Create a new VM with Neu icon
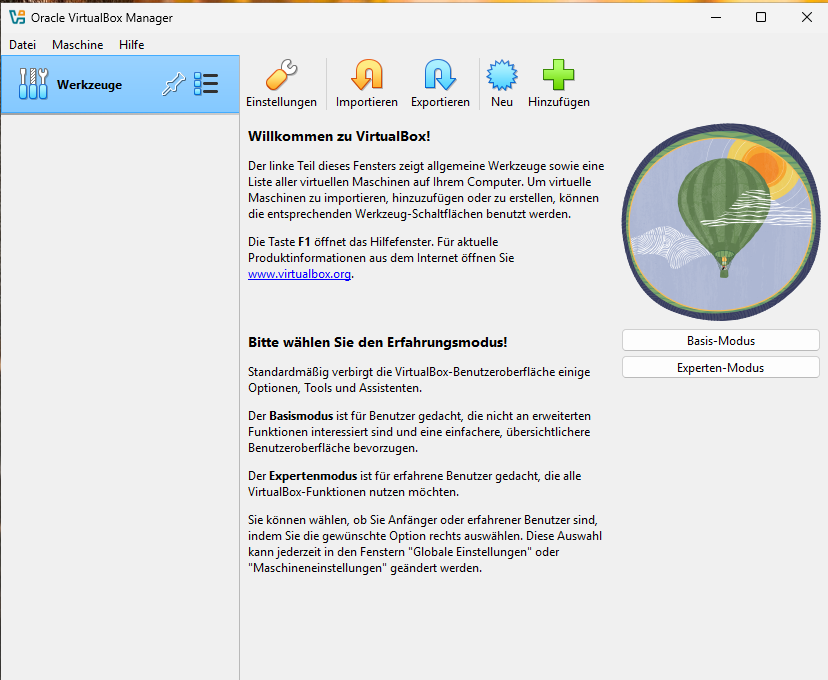This screenshot has height=680, width=828. click(502, 75)
